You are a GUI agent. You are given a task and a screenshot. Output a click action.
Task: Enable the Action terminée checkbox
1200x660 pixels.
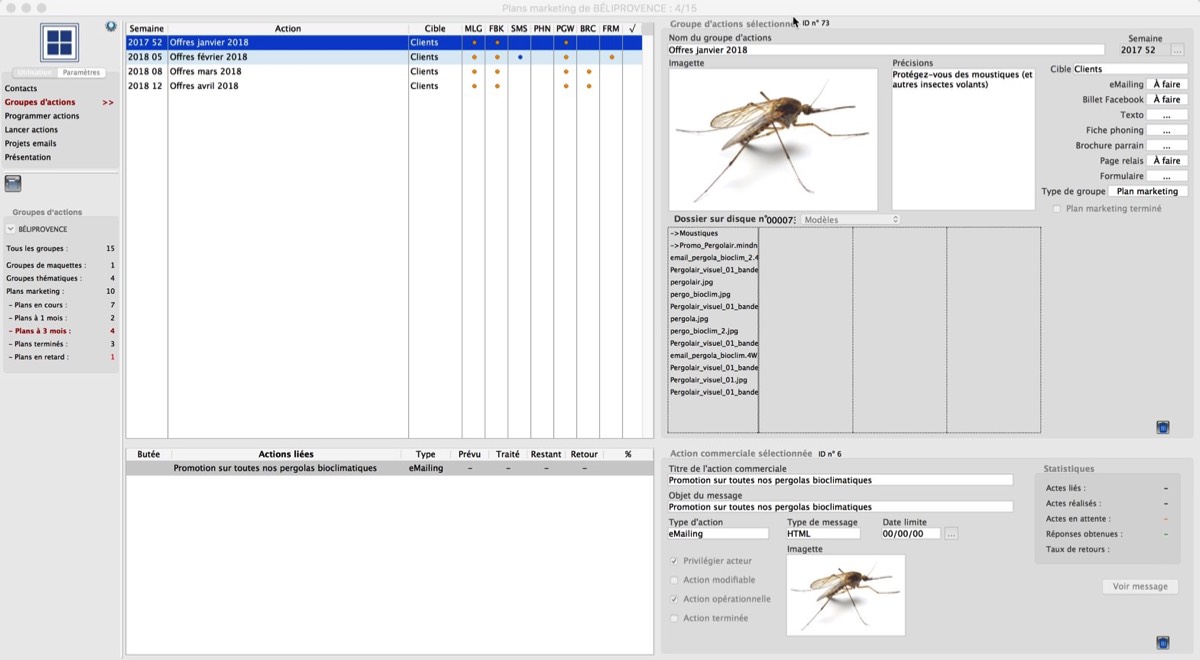[x=674, y=618]
